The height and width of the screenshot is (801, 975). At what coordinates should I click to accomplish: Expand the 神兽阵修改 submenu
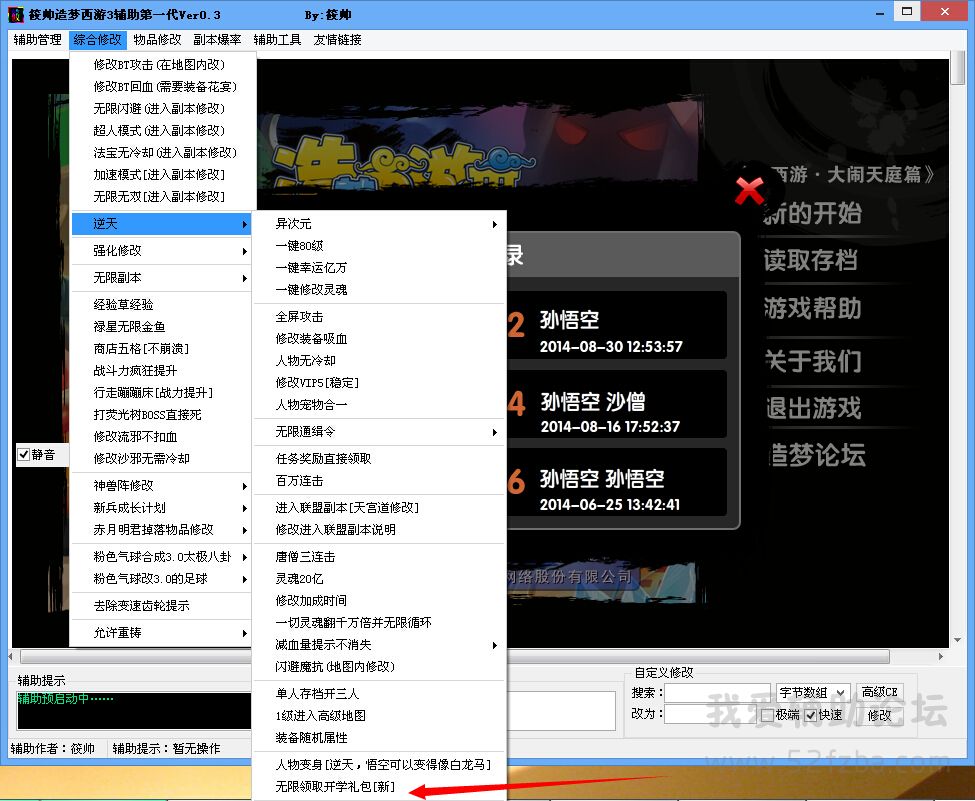coord(161,486)
